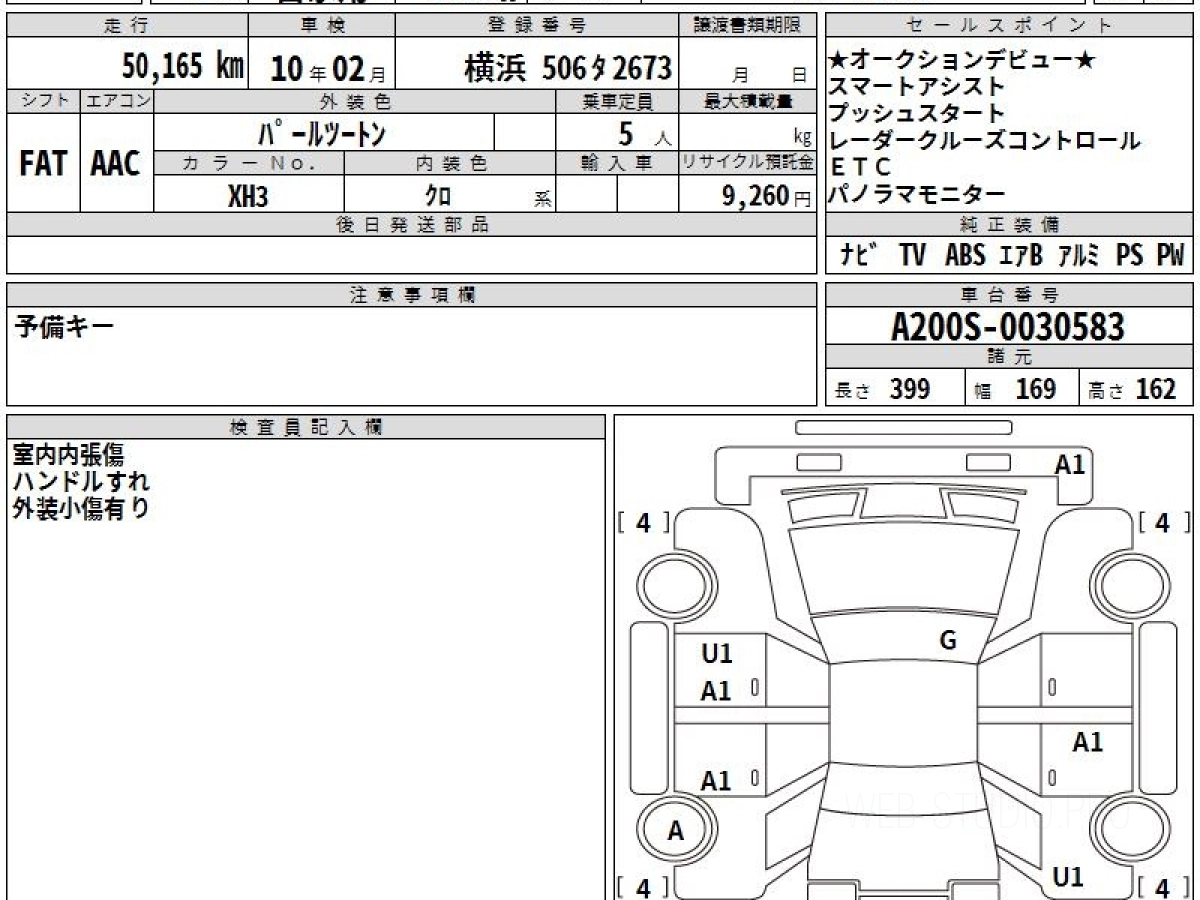Image resolution: width=1200 pixels, height=900 pixels.
Task: Click the circled A wheel mark
Action: pos(676,830)
